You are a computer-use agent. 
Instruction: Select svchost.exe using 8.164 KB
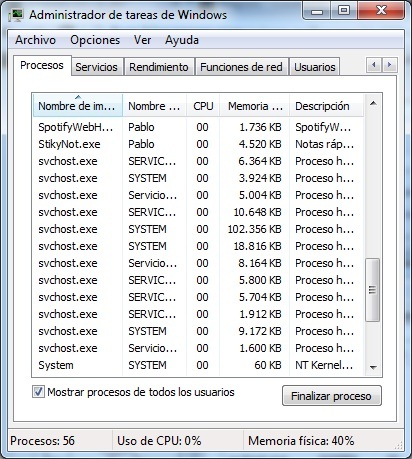[x=198, y=263]
